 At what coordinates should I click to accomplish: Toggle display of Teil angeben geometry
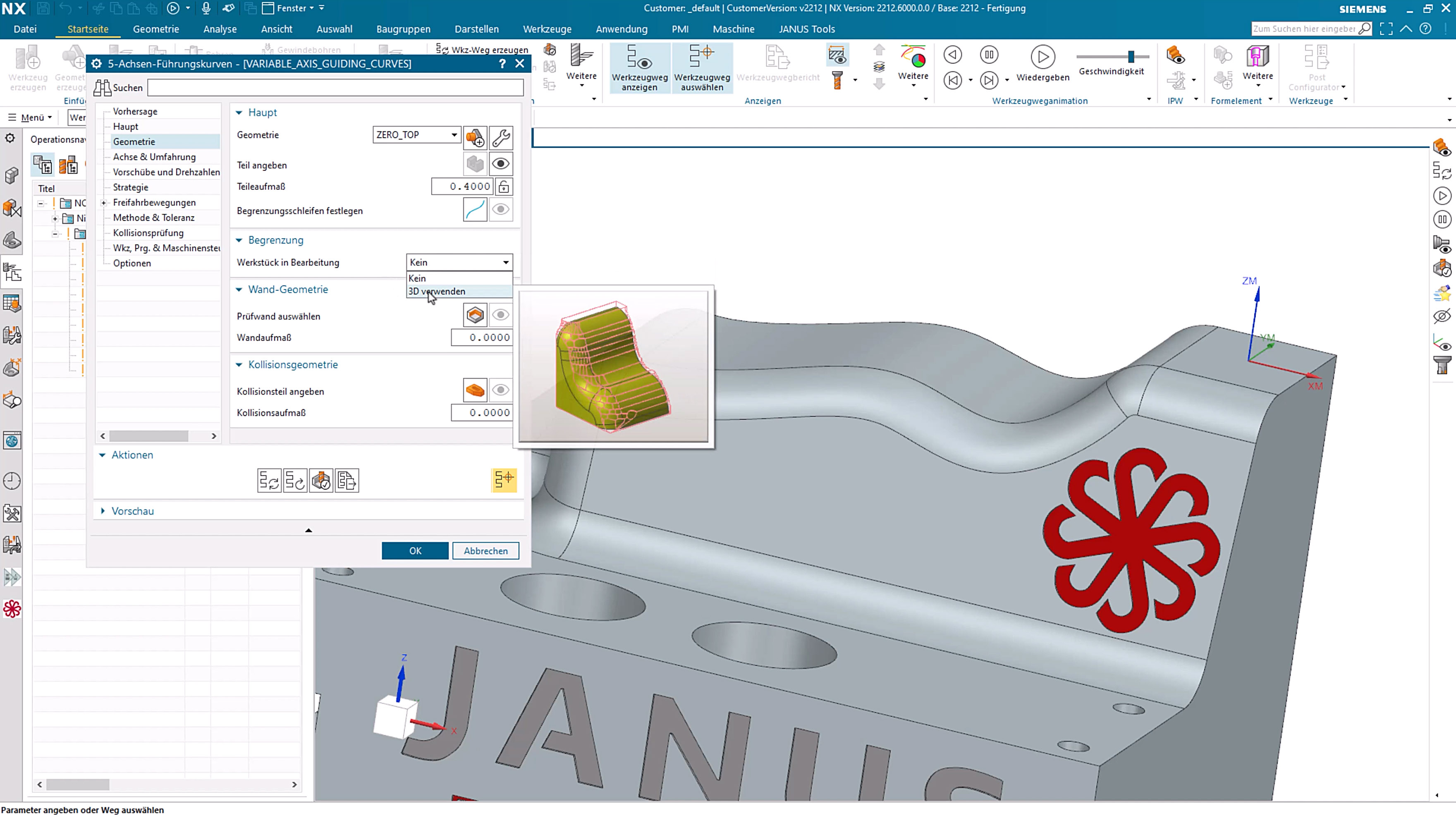501,165
